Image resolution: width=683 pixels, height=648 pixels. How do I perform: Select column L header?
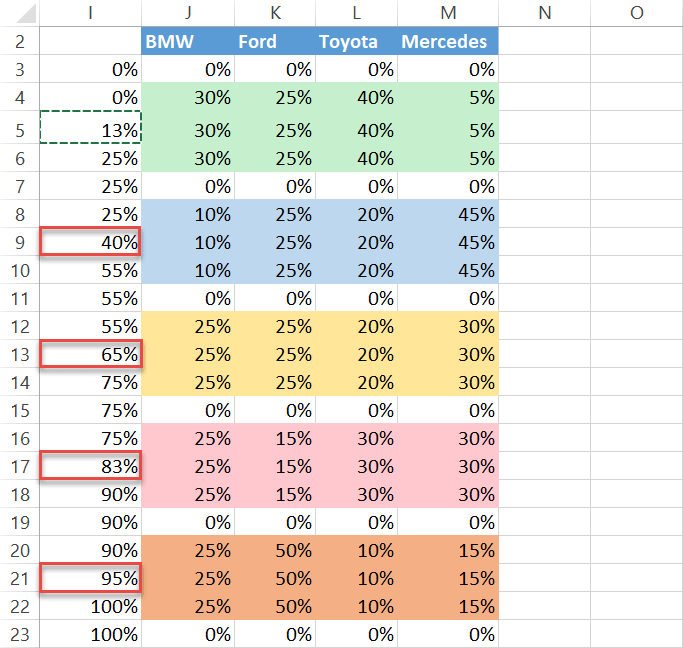(356, 13)
